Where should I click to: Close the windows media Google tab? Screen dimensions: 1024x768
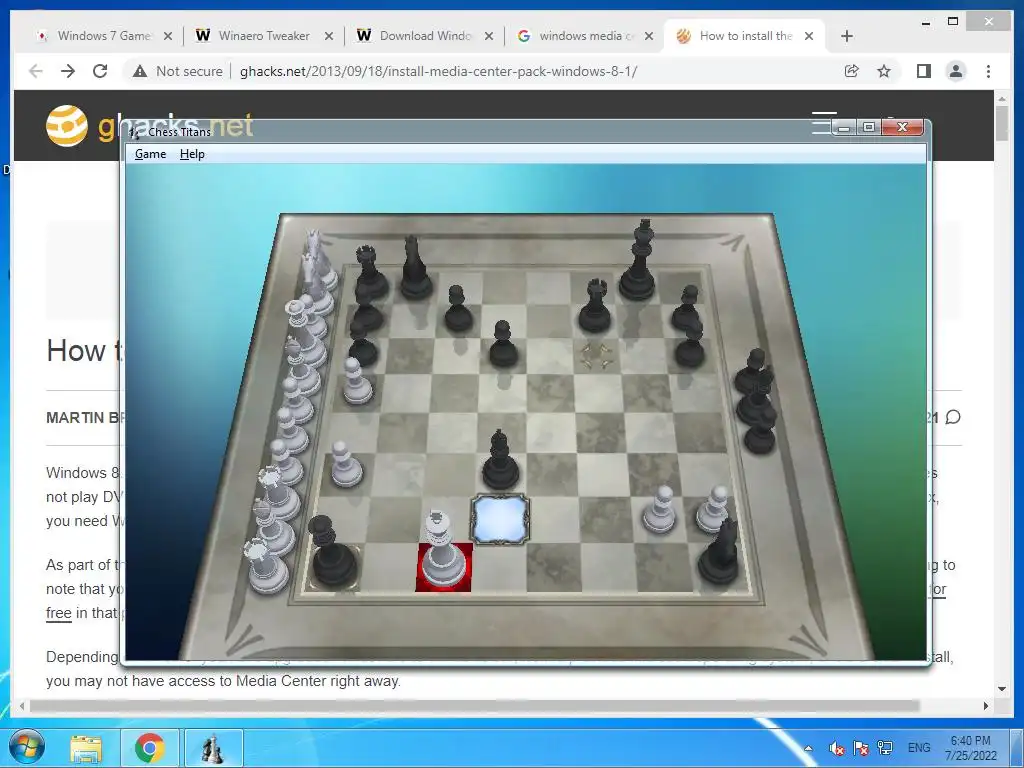click(x=648, y=36)
